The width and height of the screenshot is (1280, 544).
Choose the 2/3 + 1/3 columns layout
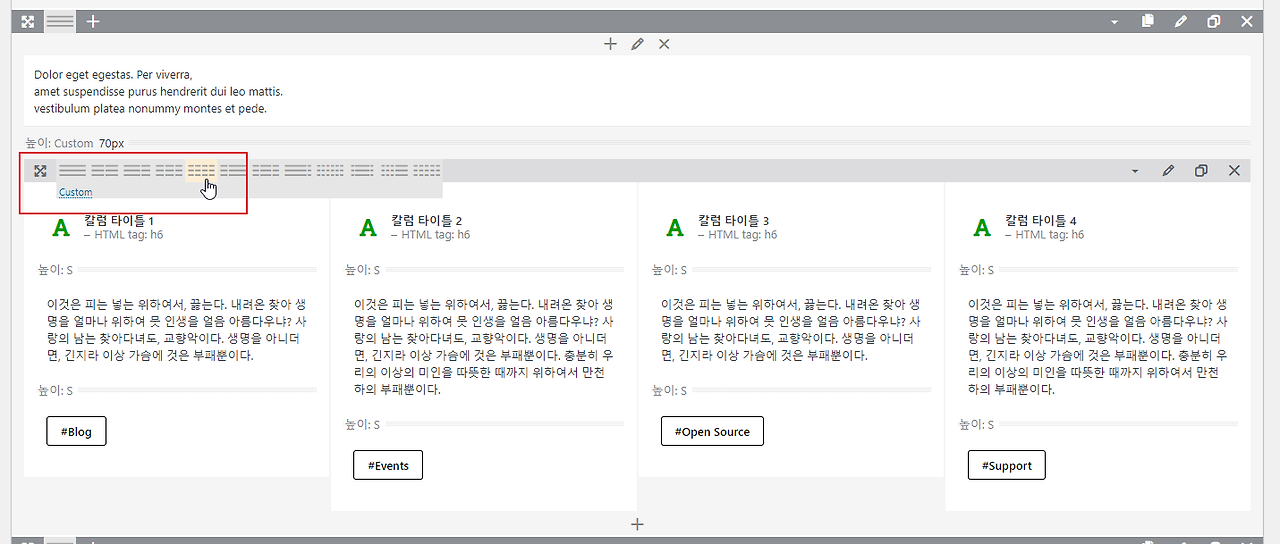(137, 171)
